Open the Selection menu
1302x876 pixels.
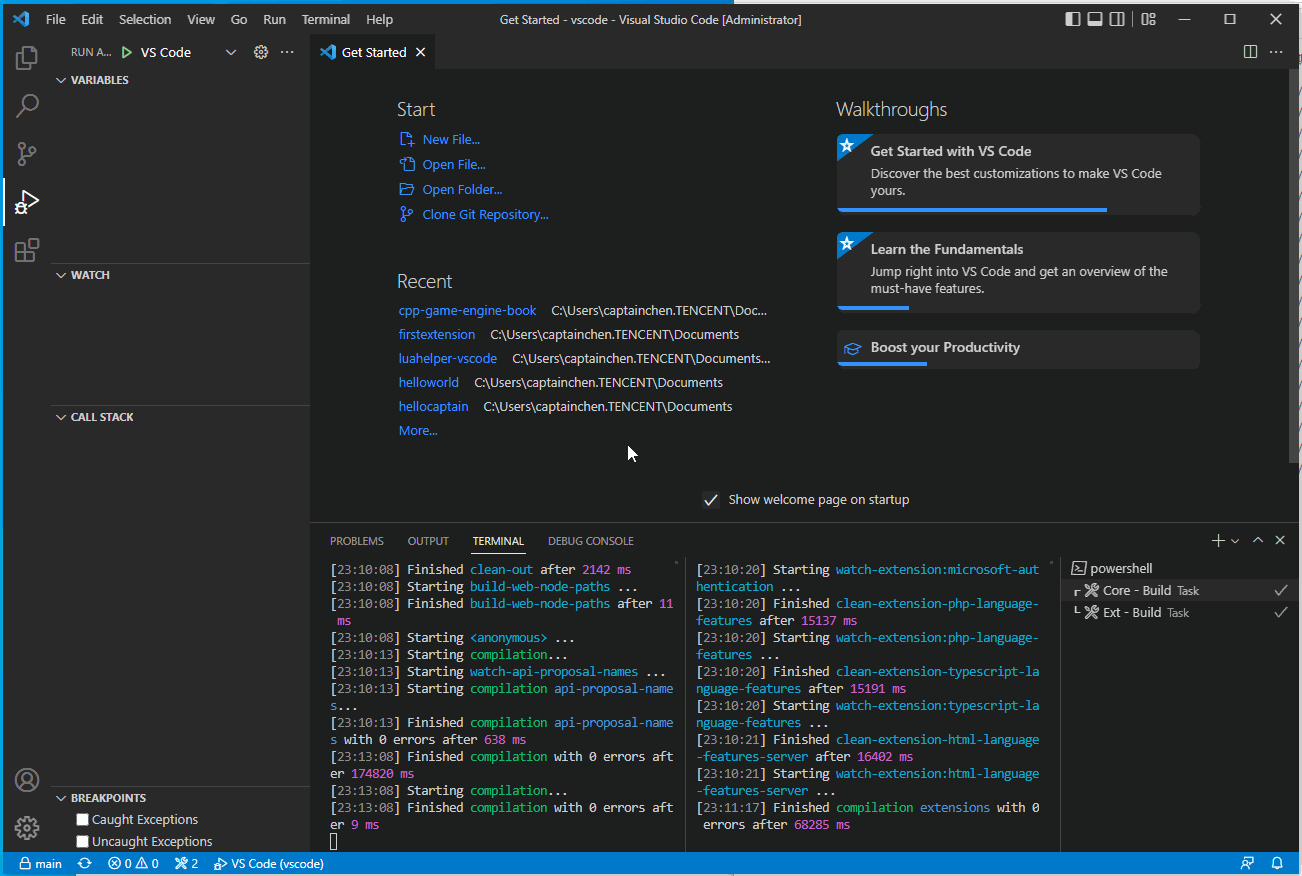(145, 19)
